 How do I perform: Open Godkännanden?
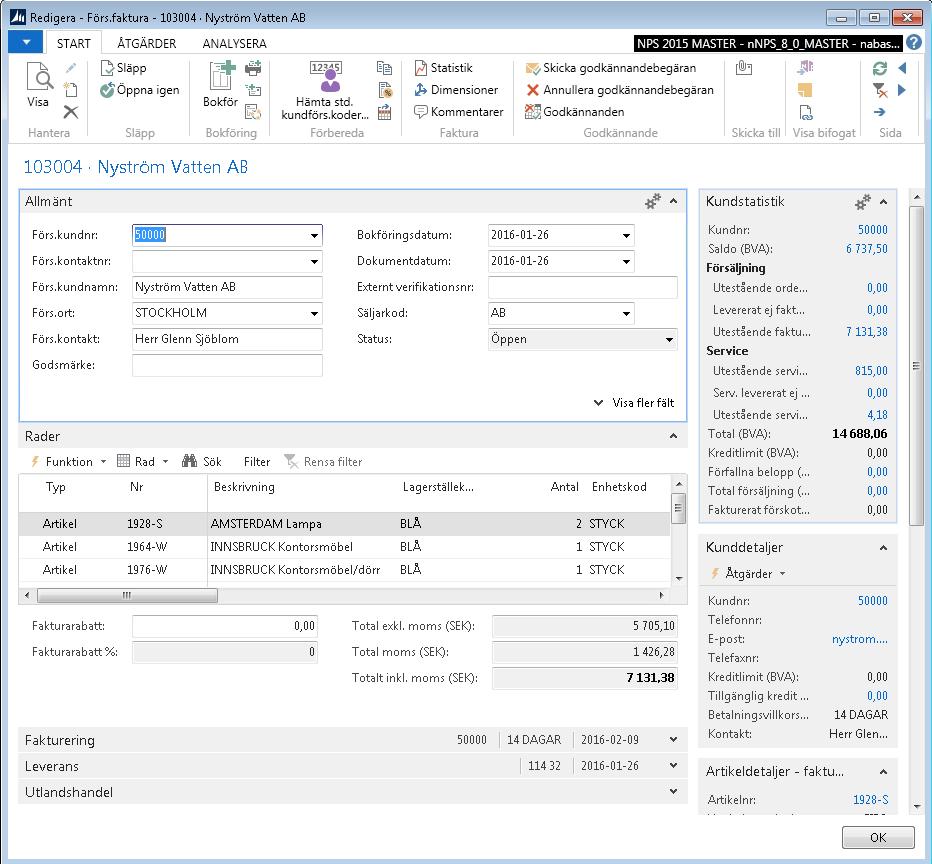coord(574,112)
